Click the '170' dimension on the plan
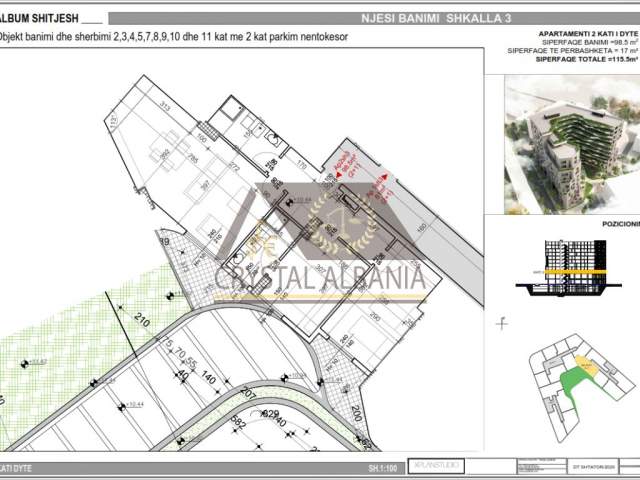 (302, 165)
